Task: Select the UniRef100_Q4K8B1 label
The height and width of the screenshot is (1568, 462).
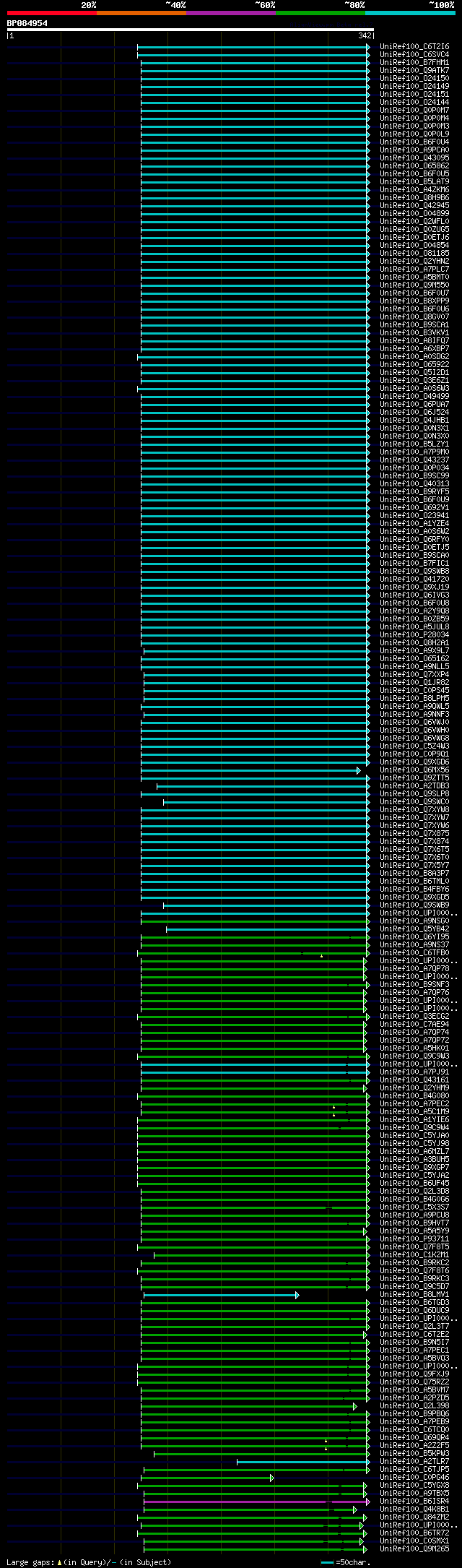Action: [x=414, y=1509]
